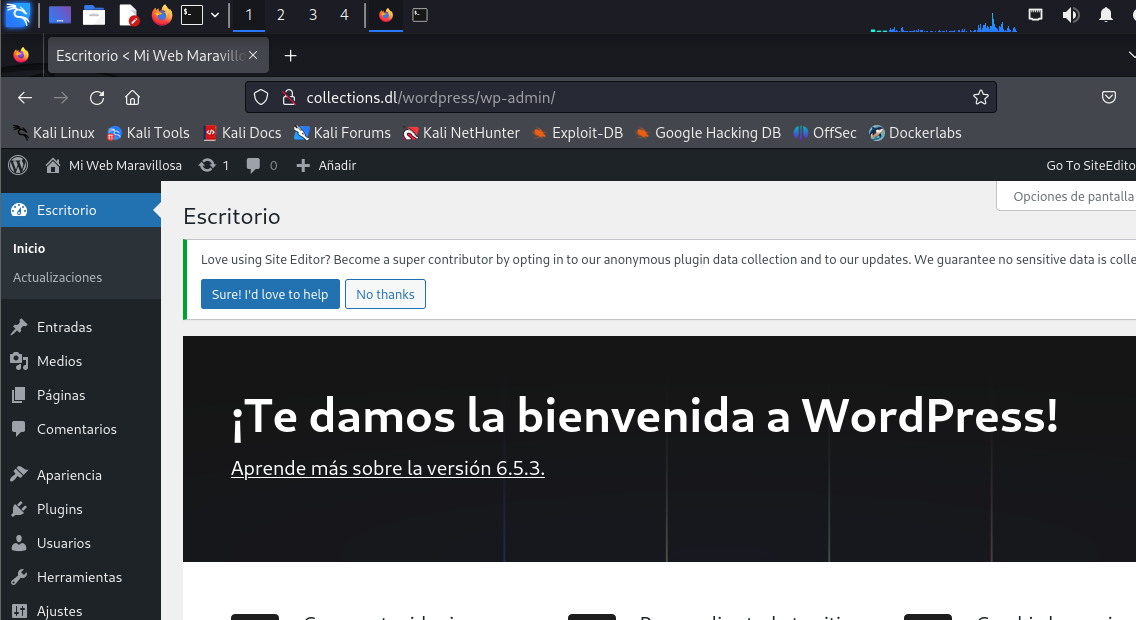Open the Kali applications menu icon
This screenshot has height=620, width=1136.
pyautogui.click(x=17, y=14)
